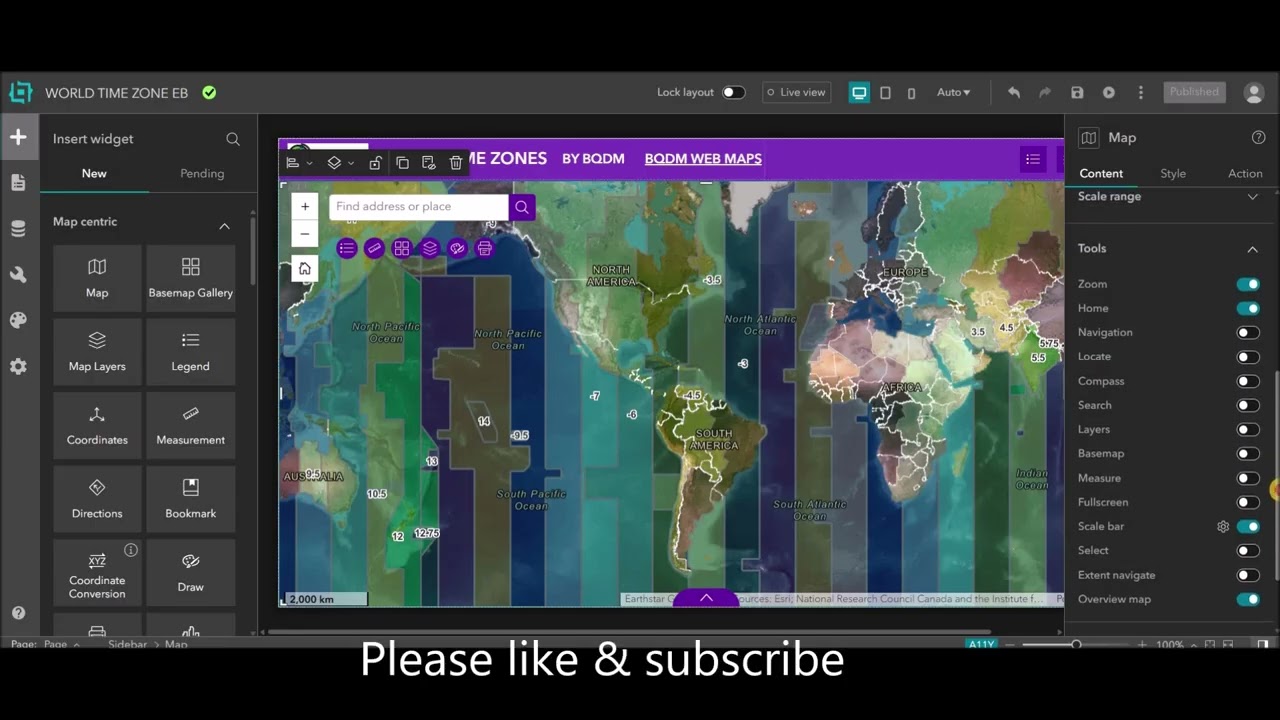
Task: Expand the Scale range section
Action: pyautogui.click(x=1252, y=197)
